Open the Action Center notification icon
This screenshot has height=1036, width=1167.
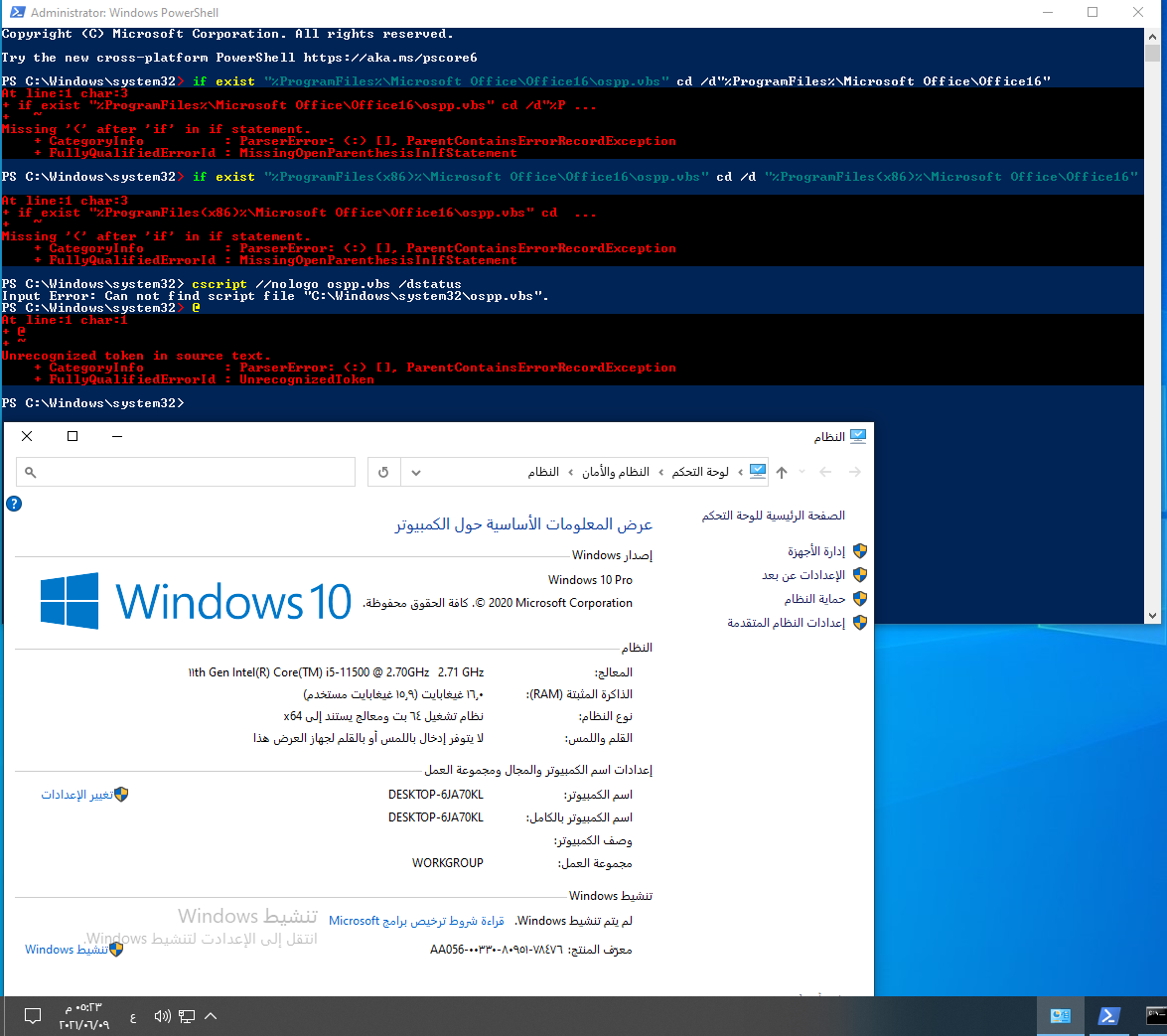click(x=33, y=1016)
